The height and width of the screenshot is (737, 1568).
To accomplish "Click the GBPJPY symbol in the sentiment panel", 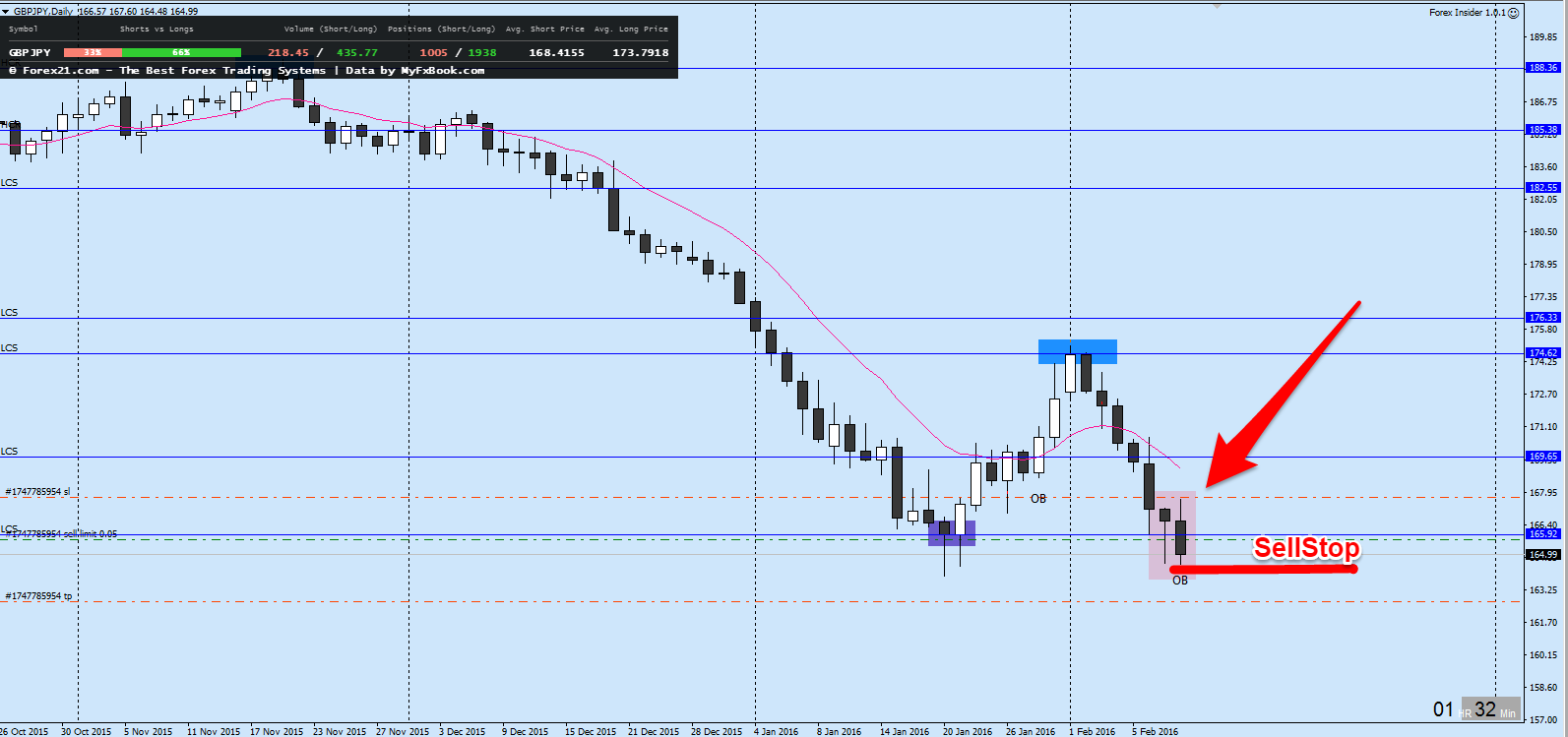I will (x=30, y=53).
